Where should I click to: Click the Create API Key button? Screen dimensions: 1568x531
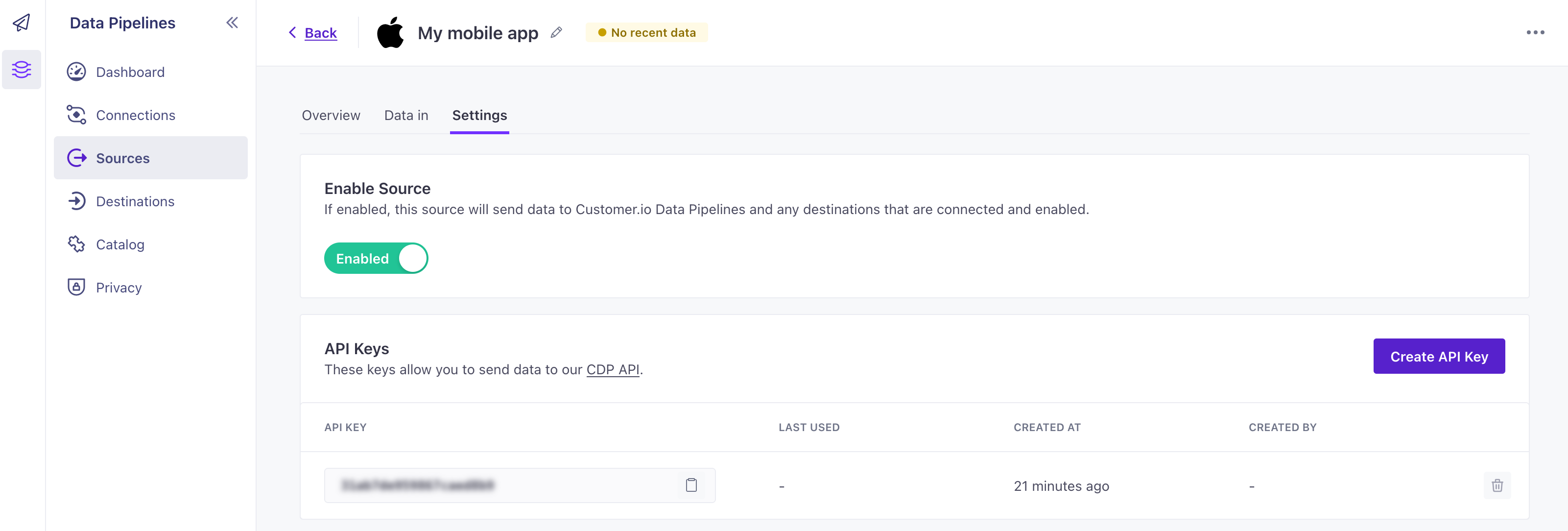pos(1439,356)
